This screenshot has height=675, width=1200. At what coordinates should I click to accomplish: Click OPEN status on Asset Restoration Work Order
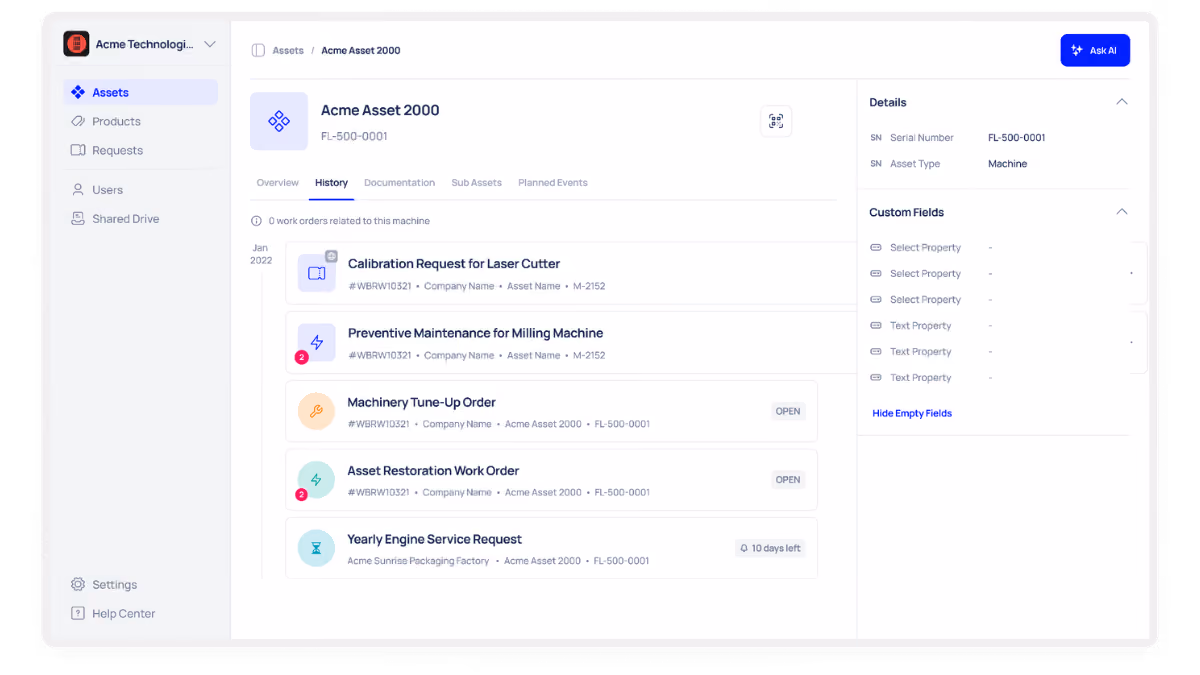(788, 479)
